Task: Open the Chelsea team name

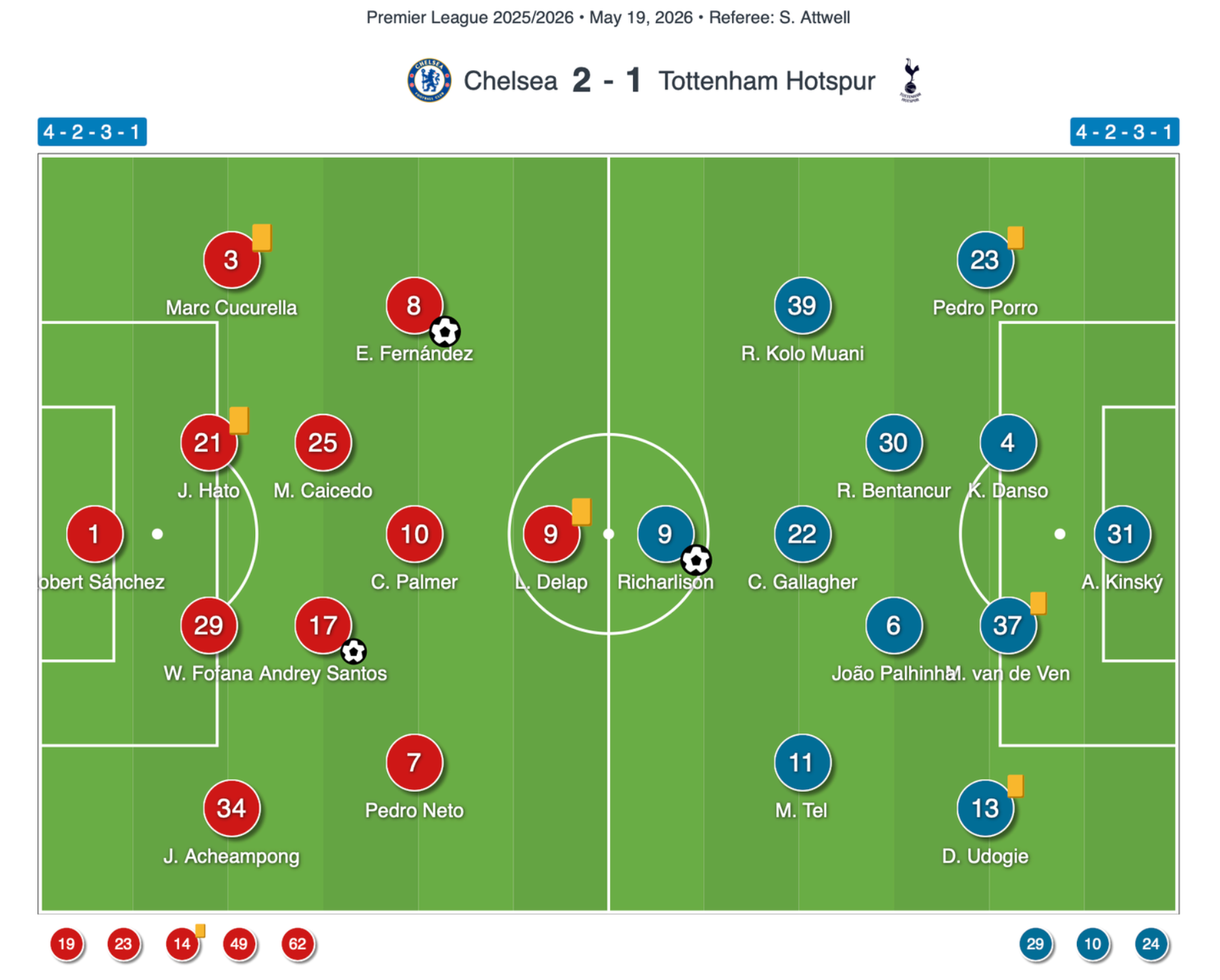Action: (510, 81)
